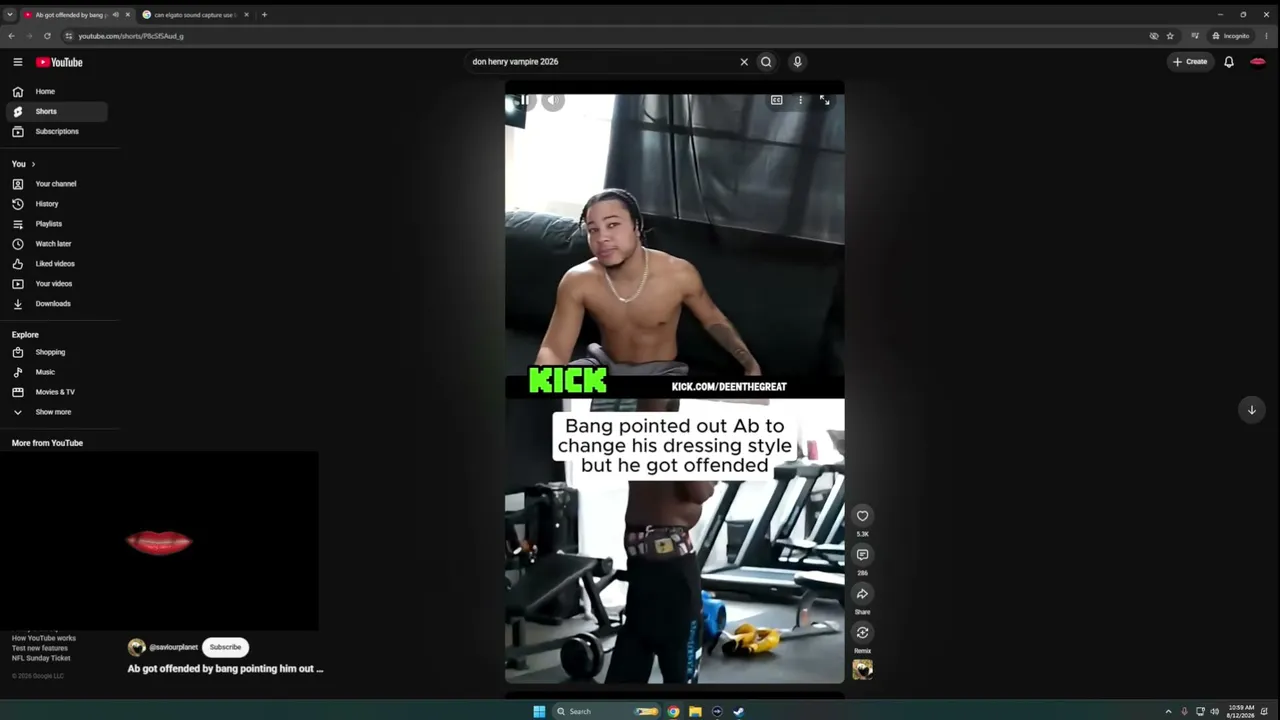Open Chrome's three-dot menu
The width and height of the screenshot is (1280, 720).
click(x=1268, y=36)
